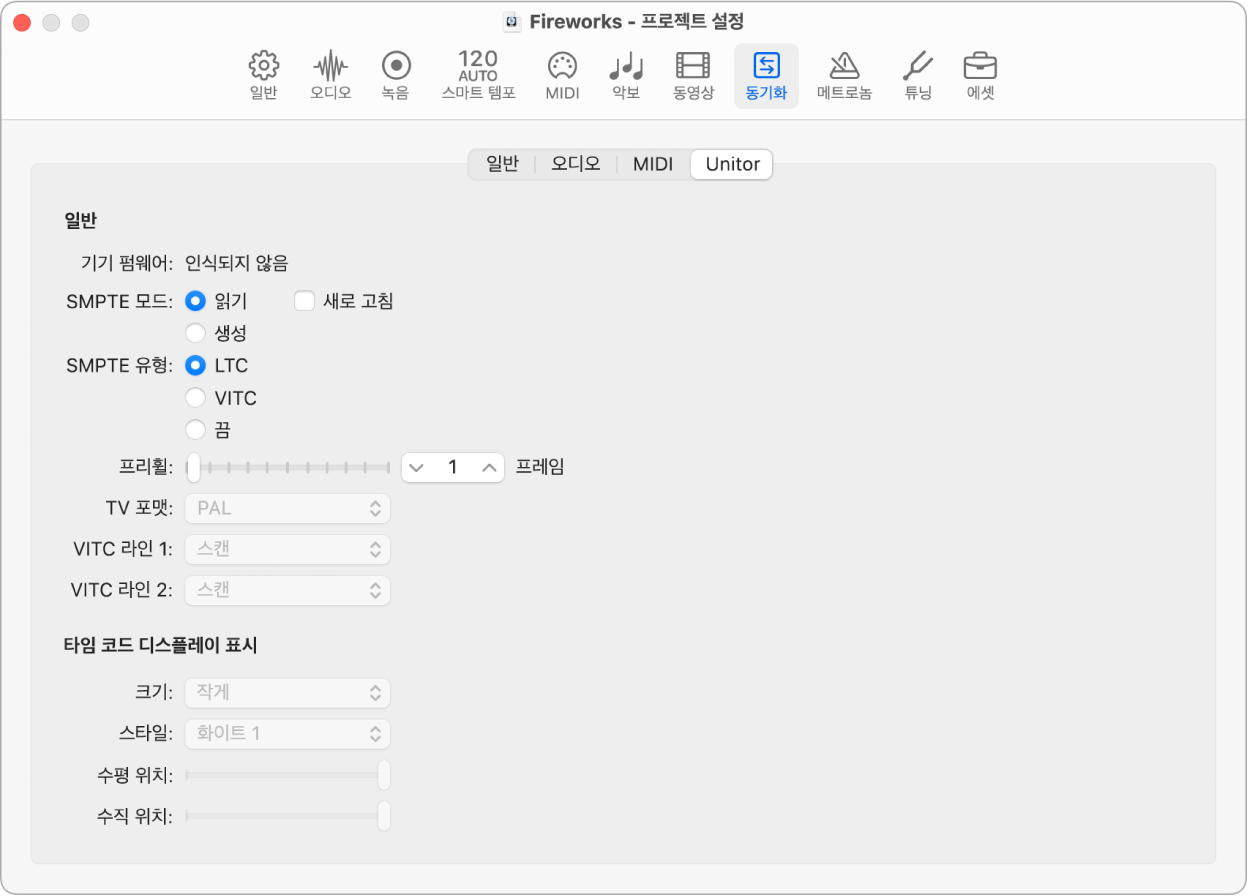Select the 녹음 (Recording) settings icon
The height and width of the screenshot is (896, 1248).
tap(396, 76)
